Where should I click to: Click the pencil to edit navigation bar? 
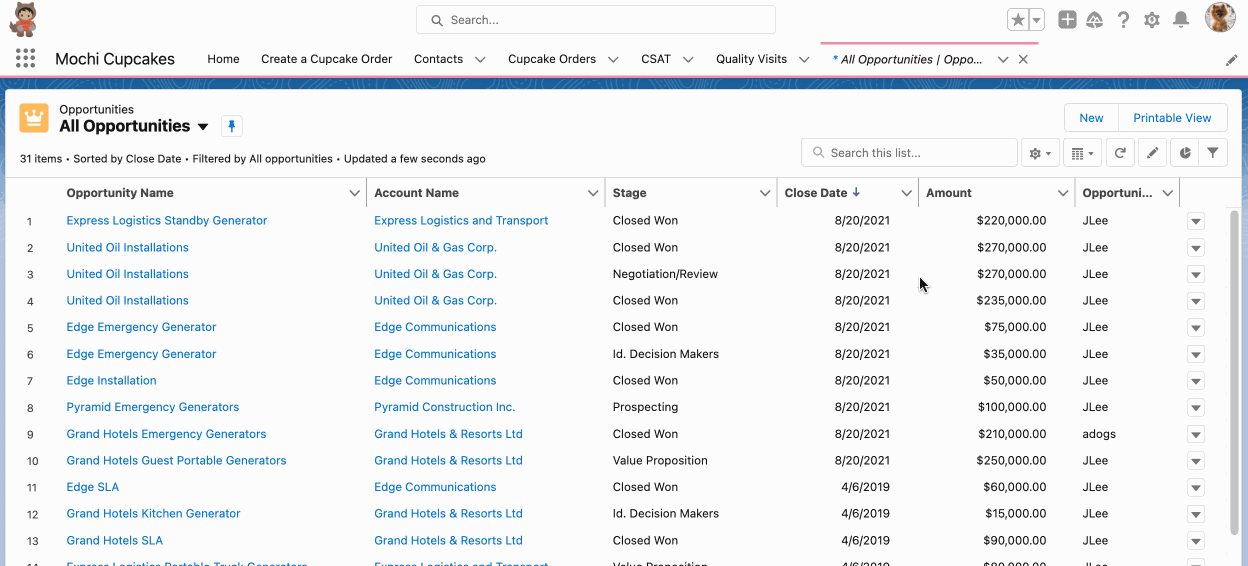[x=1231, y=60]
